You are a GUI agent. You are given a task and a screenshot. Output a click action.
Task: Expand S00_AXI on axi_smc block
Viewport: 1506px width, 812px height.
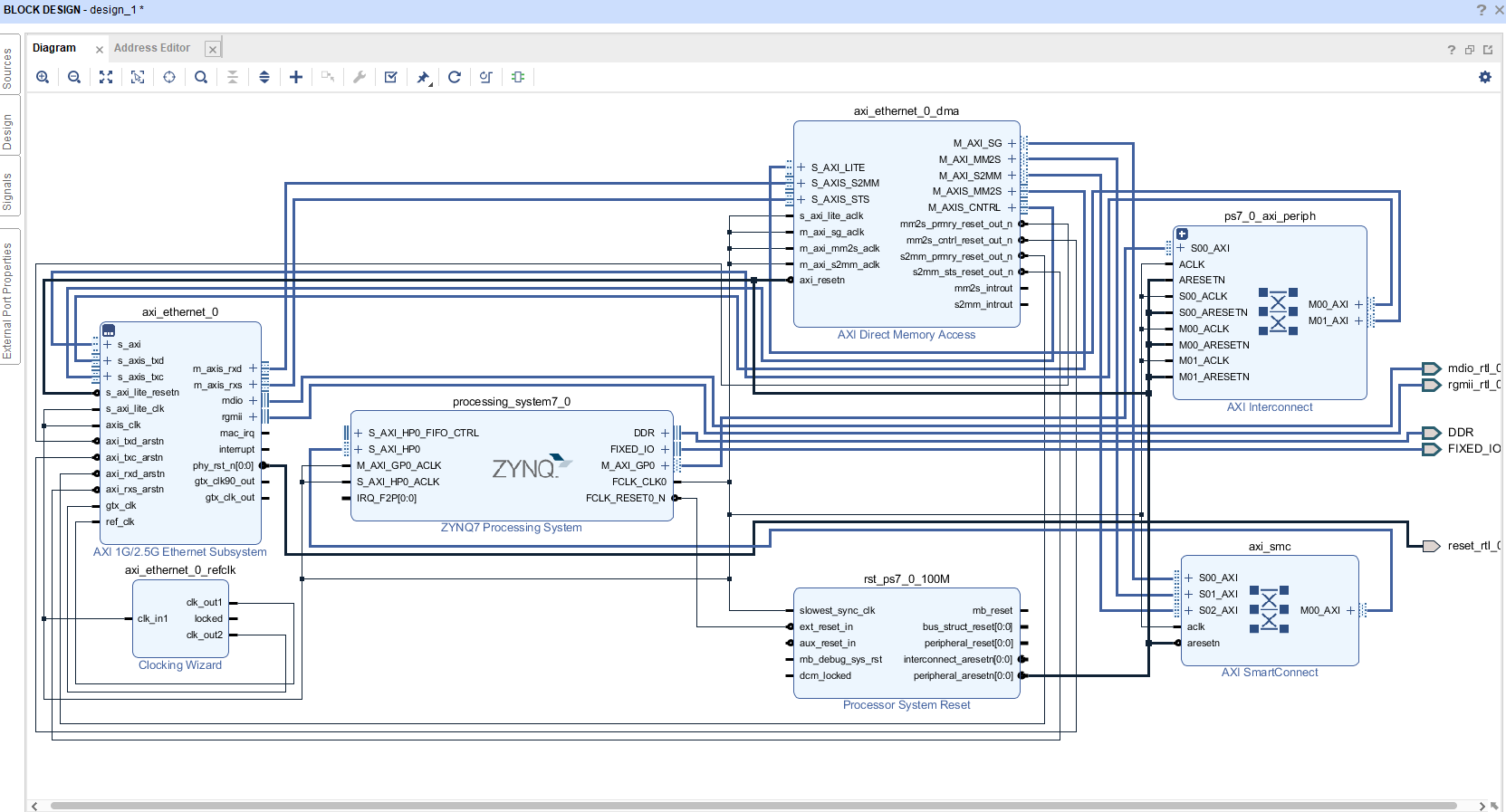click(x=1189, y=578)
